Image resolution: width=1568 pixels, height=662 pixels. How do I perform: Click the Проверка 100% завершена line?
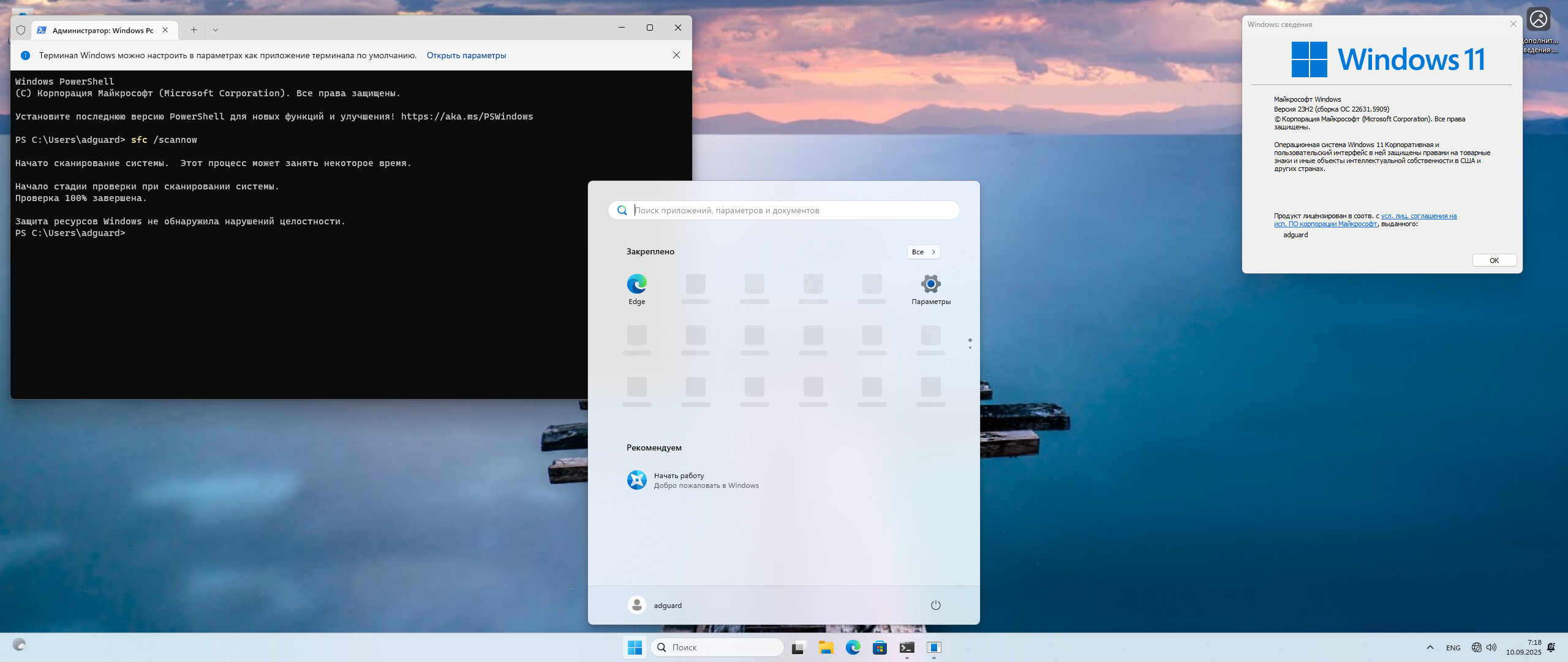pyautogui.click(x=81, y=198)
